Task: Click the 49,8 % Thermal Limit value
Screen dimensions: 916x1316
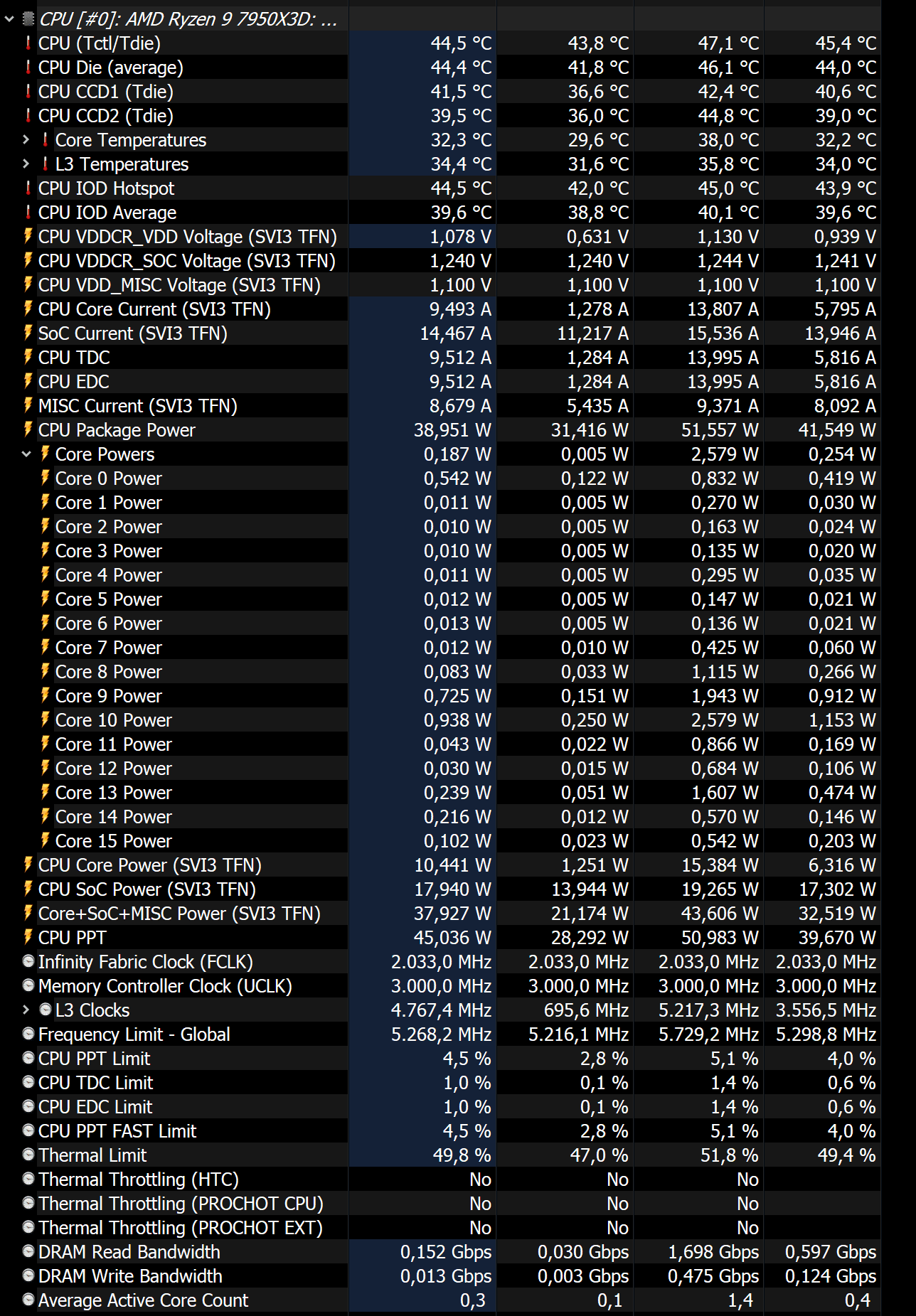Action: pos(462,1155)
